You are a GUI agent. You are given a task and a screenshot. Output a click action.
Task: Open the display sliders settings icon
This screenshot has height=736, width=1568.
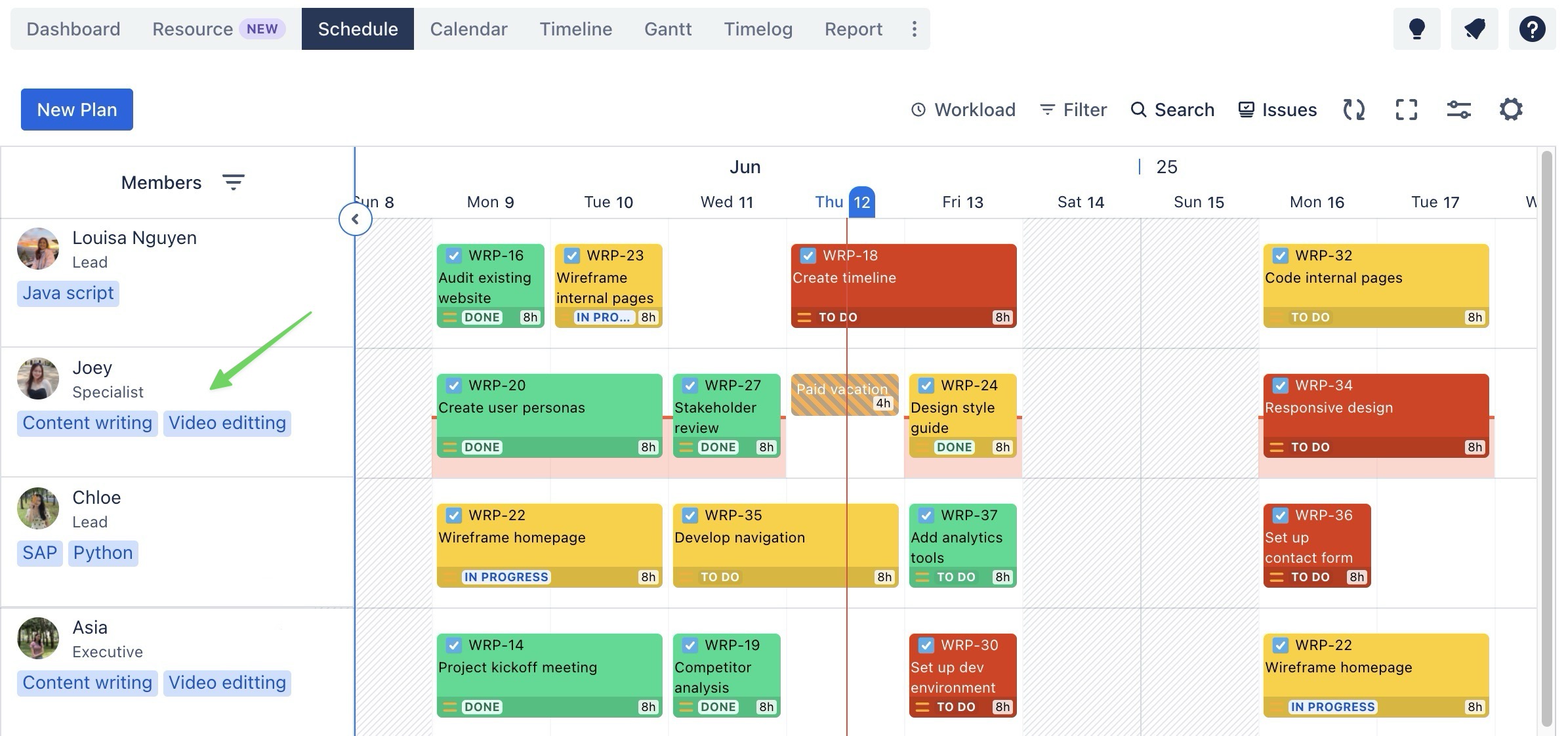click(x=1458, y=110)
